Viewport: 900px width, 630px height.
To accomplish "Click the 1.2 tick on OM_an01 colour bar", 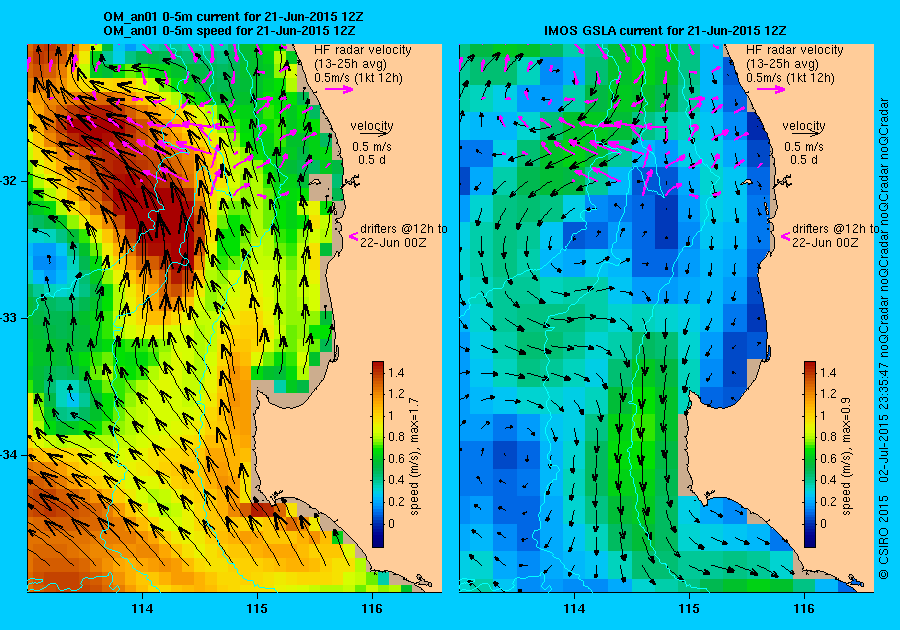I will 396,394.
